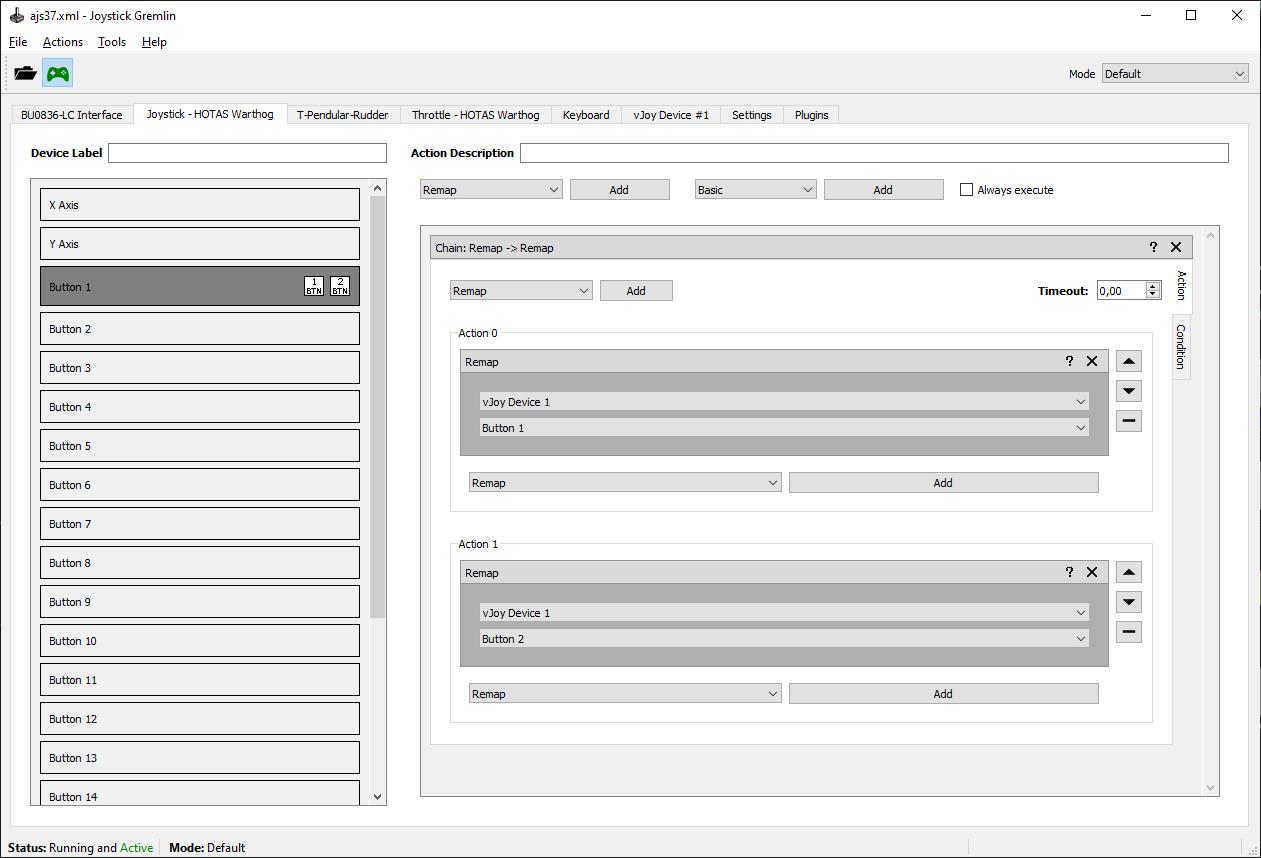This screenshot has width=1261, height=858.
Task: Click the input list scroll up arrow
Action: click(377, 188)
